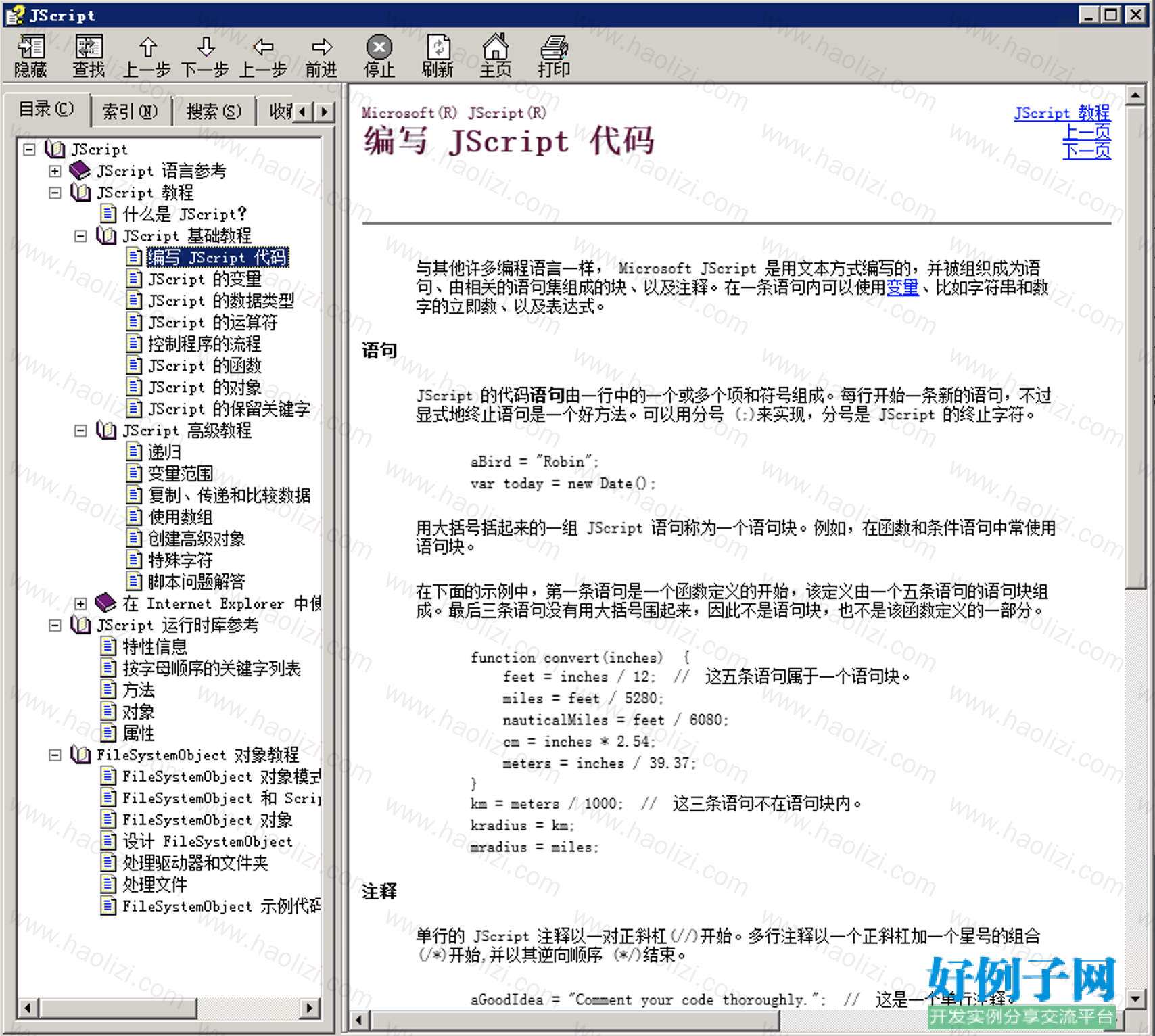Select the 编写 JScript 代码 tree item

click(x=218, y=258)
